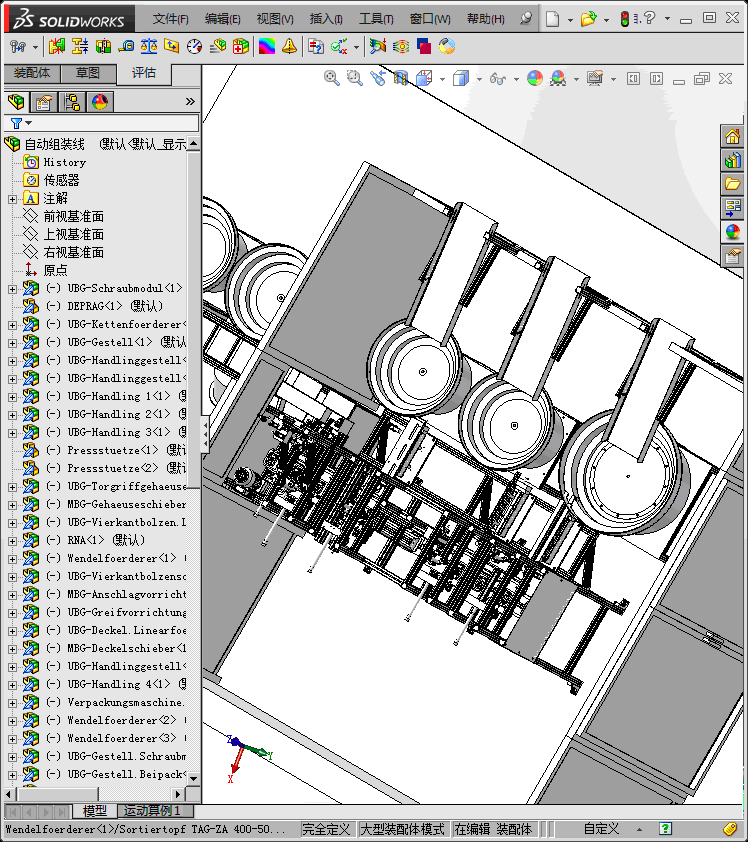Open the 工具(T) menu
Screen dimensions: 748x842
click(x=376, y=19)
